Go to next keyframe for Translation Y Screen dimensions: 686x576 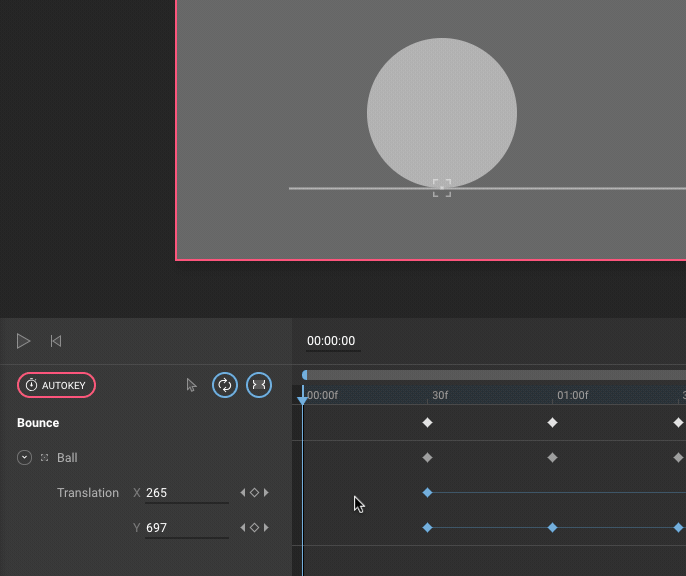point(266,528)
